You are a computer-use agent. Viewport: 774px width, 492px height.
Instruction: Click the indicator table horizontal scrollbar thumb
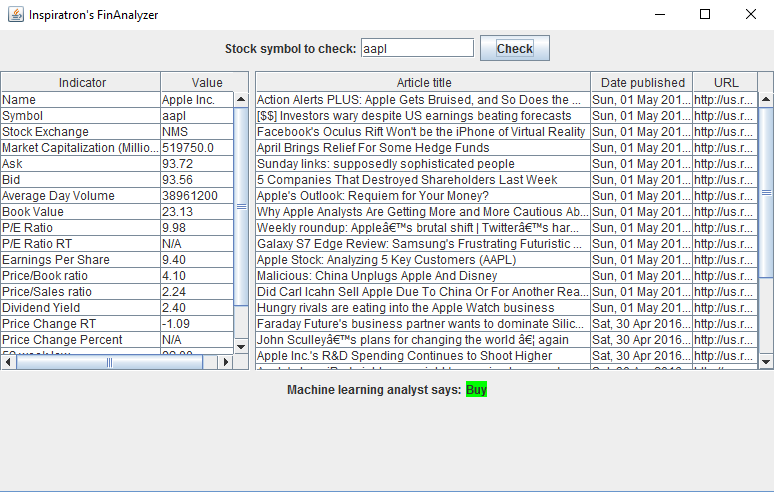point(109,362)
